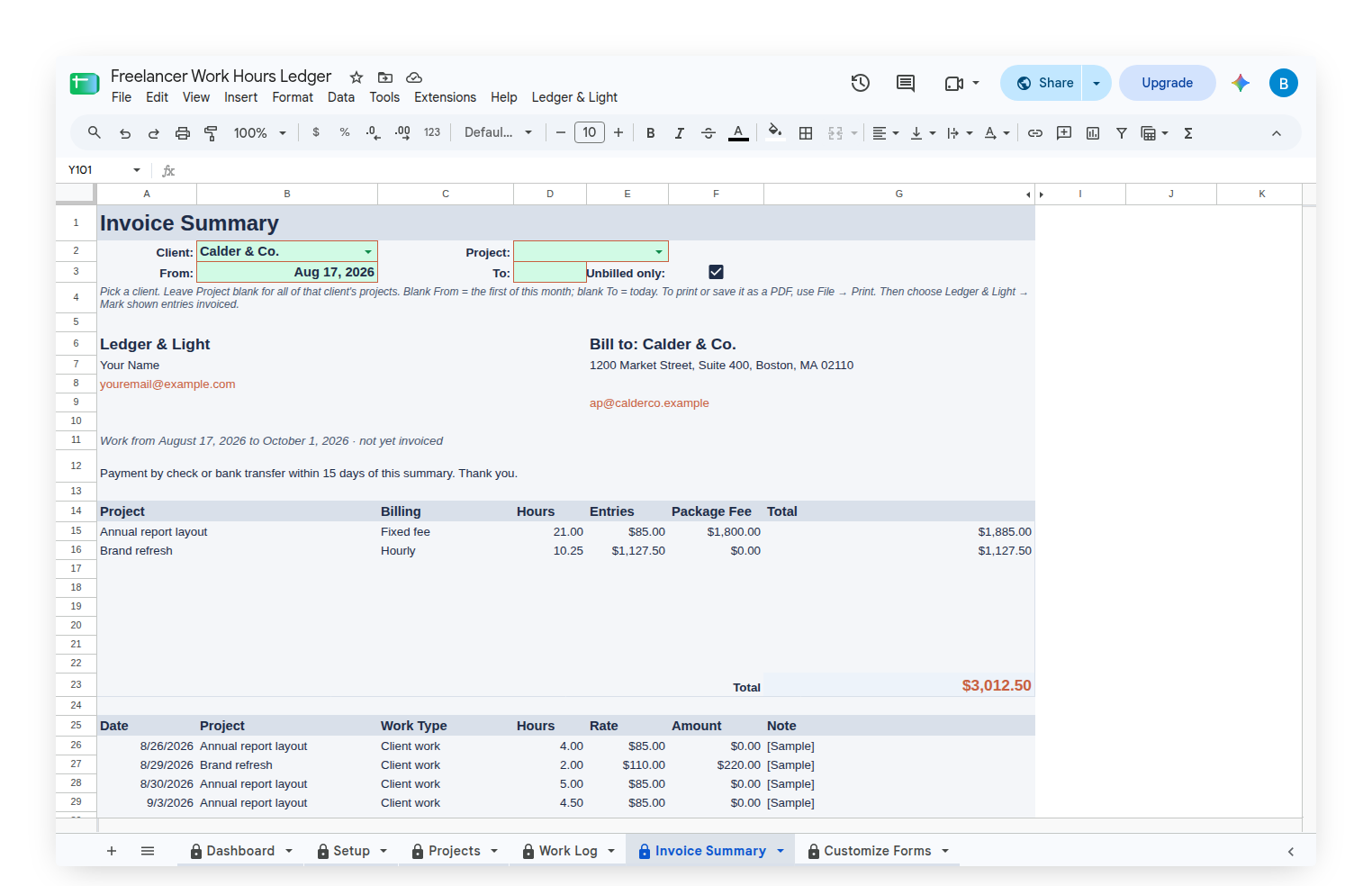Click the undo icon in toolbar
This screenshot has width=1372, height=886.
coord(125,133)
